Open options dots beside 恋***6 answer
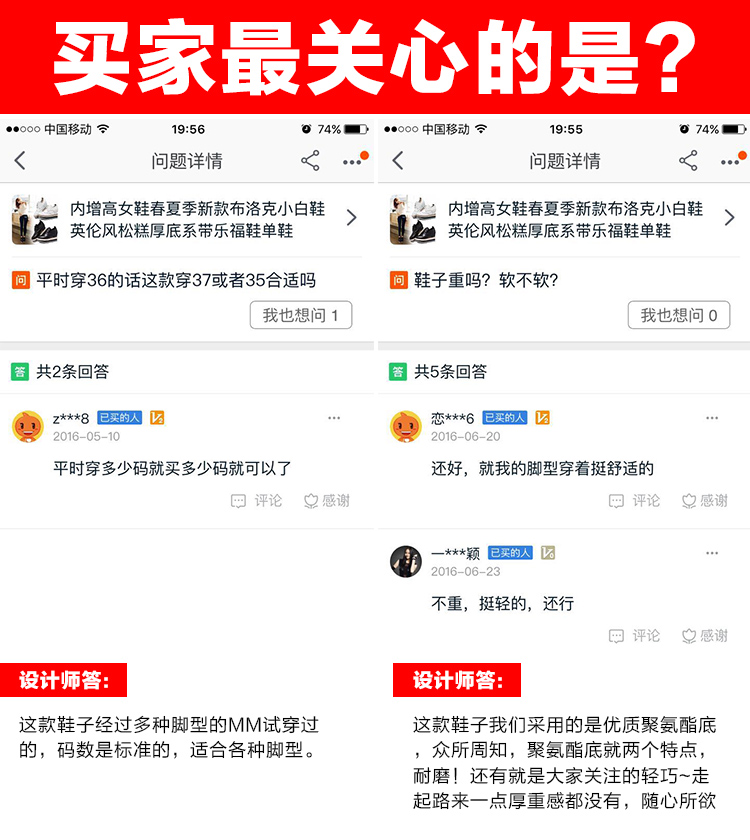This screenshot has width=750, height=840. click(712, 418)
